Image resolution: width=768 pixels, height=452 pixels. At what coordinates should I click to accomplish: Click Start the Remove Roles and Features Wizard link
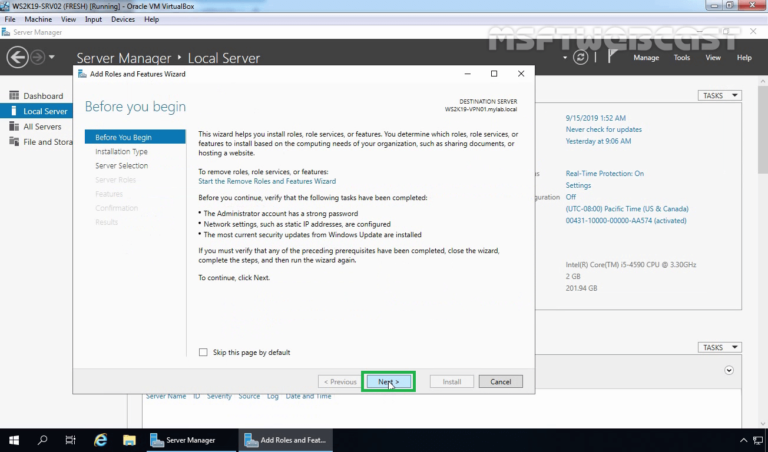266,181
